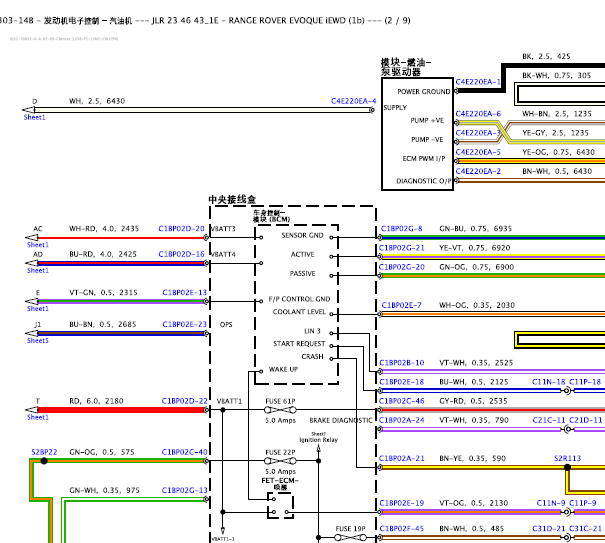
Task: Click the S2BP22 splice dot
Action: 44,461
